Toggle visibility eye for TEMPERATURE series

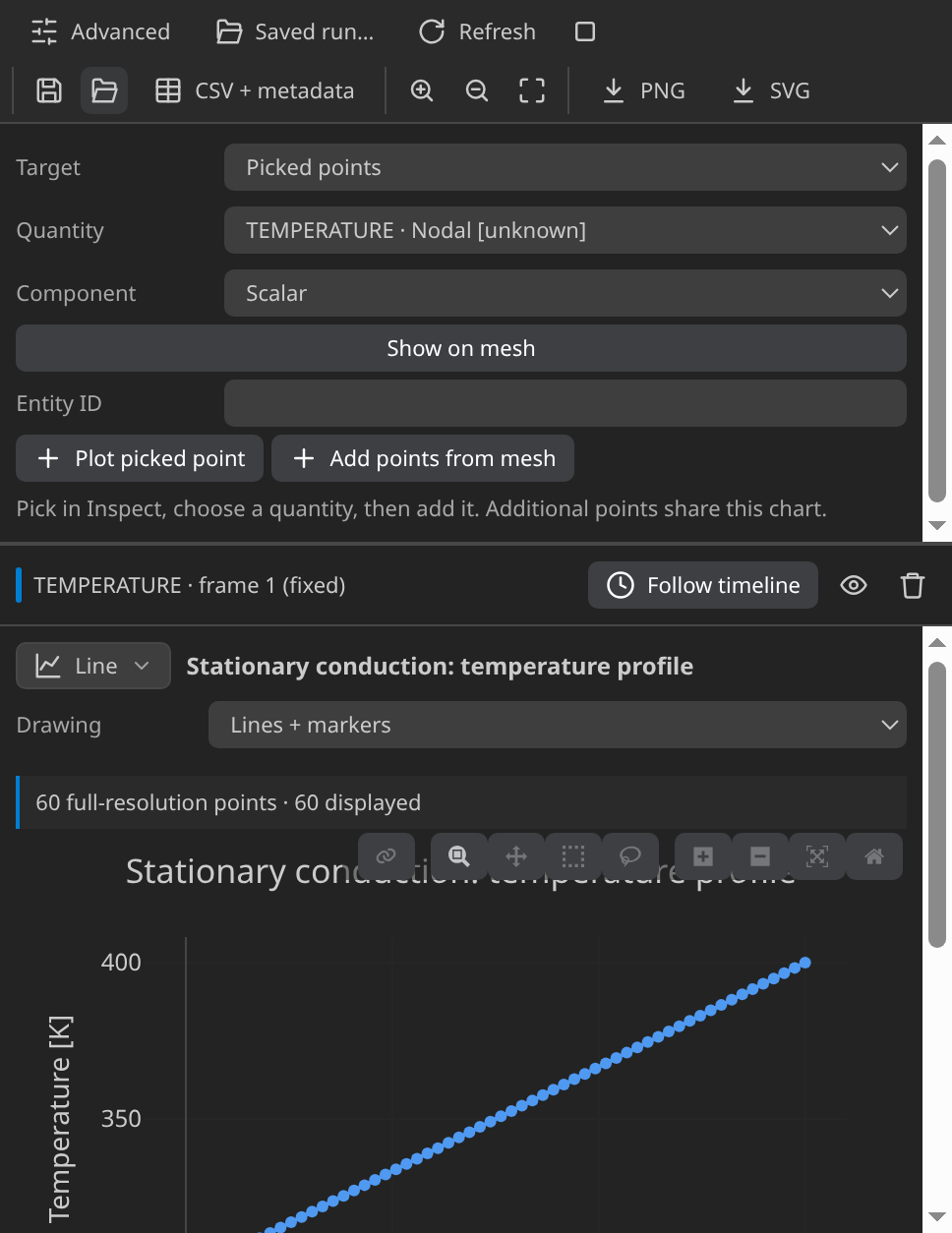point(854,585)
